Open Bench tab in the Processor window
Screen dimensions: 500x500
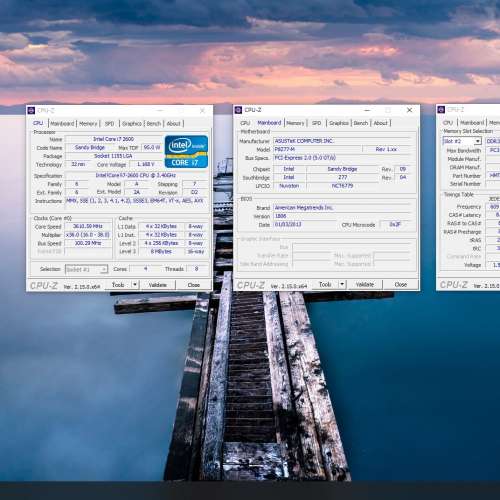tap(154, 123)
